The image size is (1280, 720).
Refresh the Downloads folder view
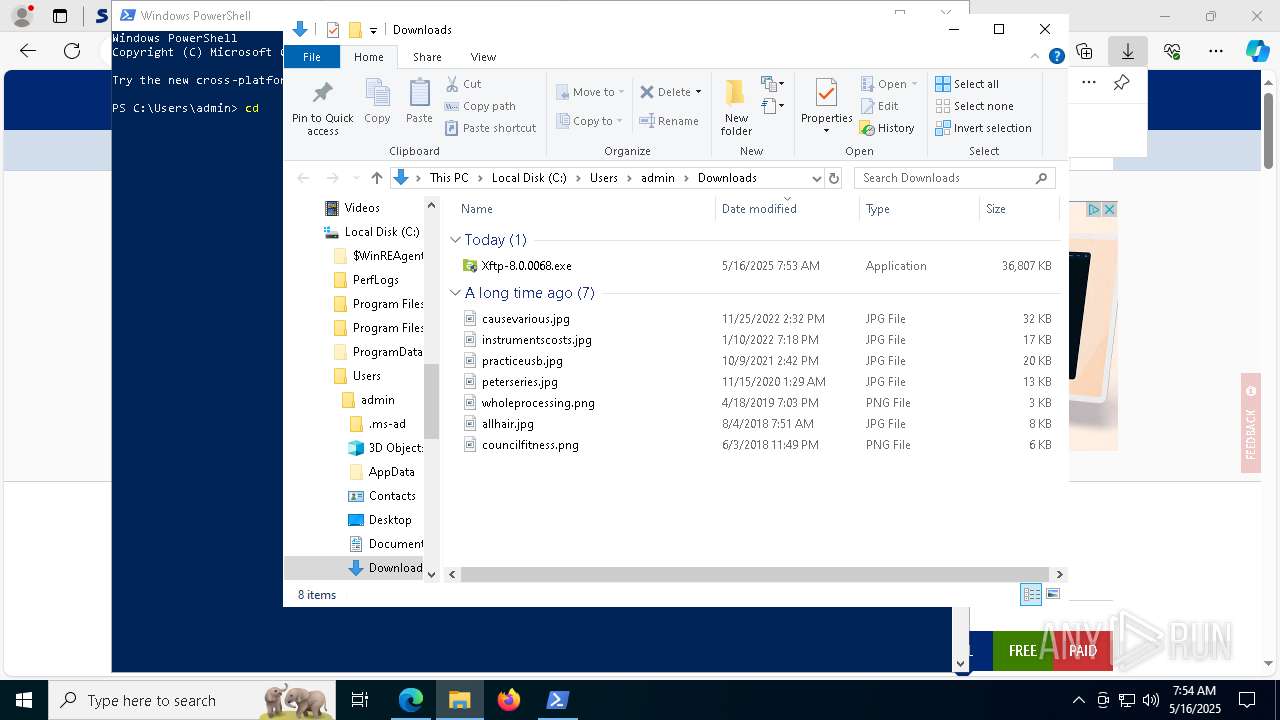click(x=833, y=178)
